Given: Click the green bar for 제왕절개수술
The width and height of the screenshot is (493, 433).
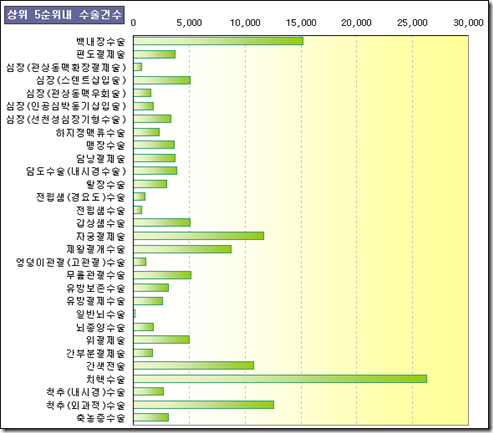Looking at the screenshot, I should coord(183,249).
